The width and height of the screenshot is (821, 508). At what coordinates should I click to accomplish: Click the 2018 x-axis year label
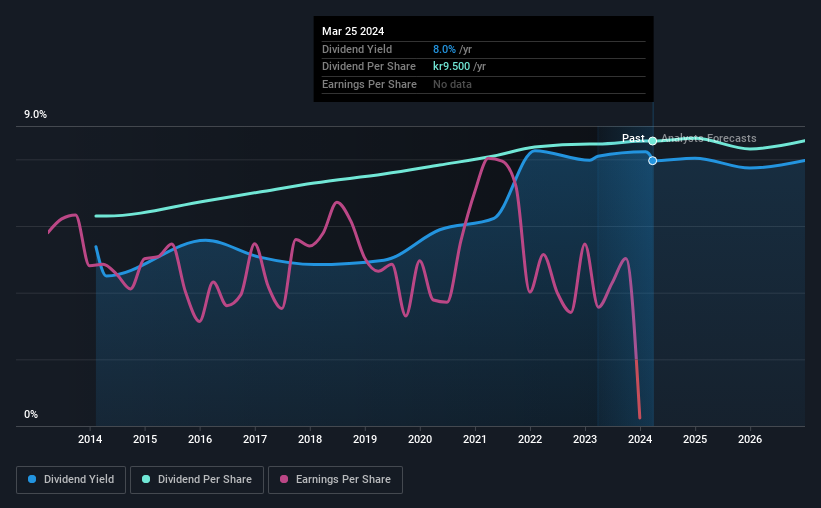coord(310,439)
